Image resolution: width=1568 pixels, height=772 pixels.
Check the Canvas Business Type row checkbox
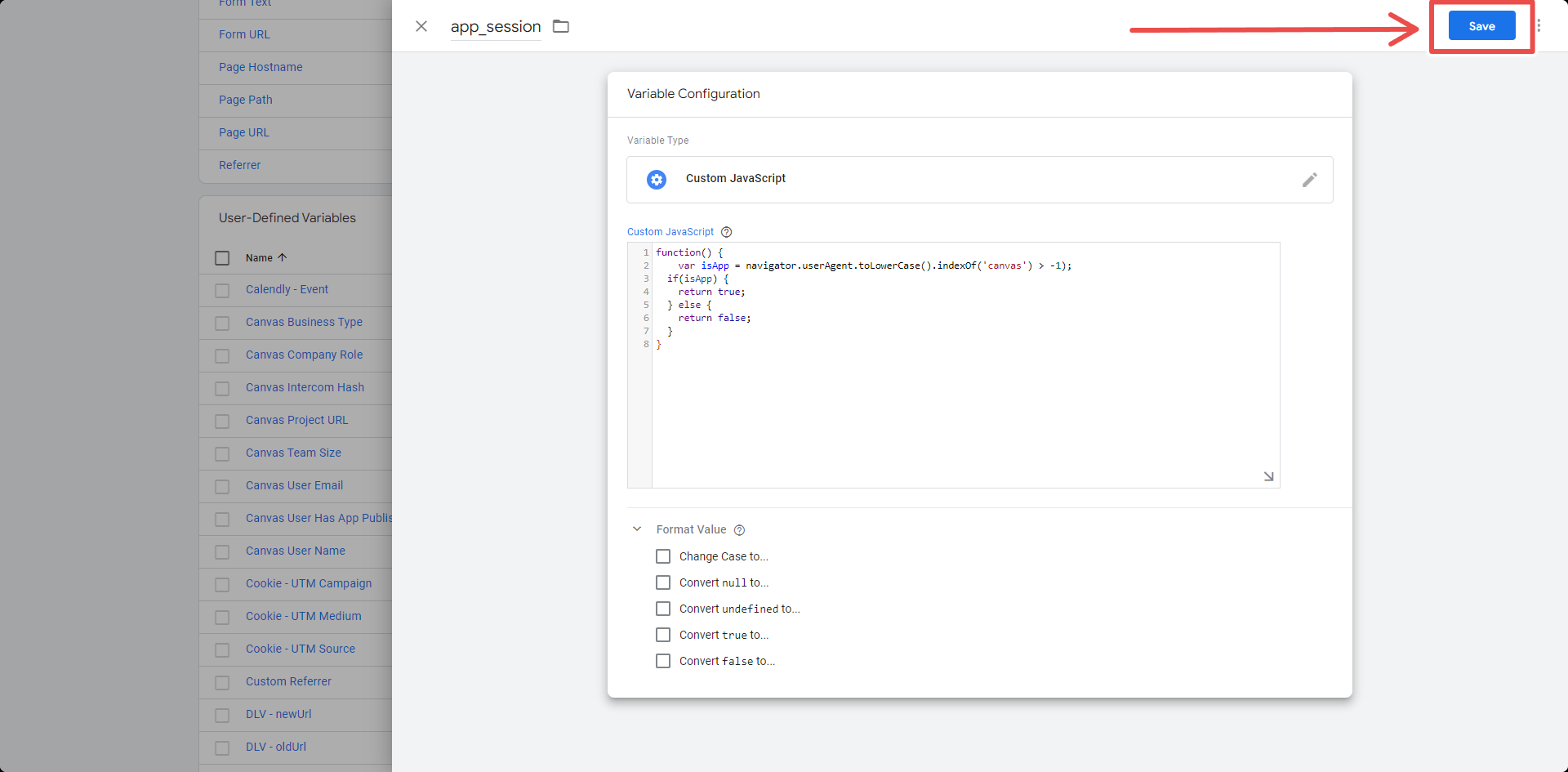(222, 324)
